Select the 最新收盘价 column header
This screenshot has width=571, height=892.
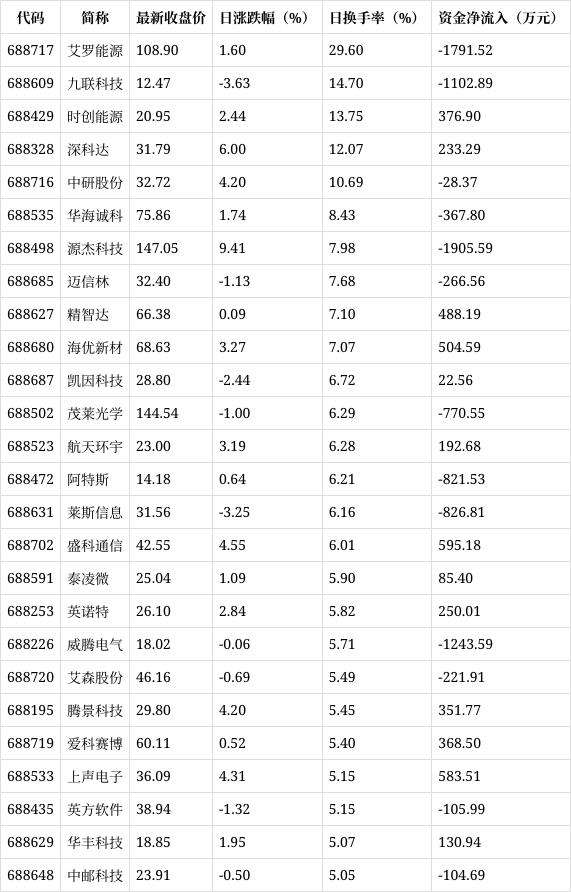click(x=171, y=18)
